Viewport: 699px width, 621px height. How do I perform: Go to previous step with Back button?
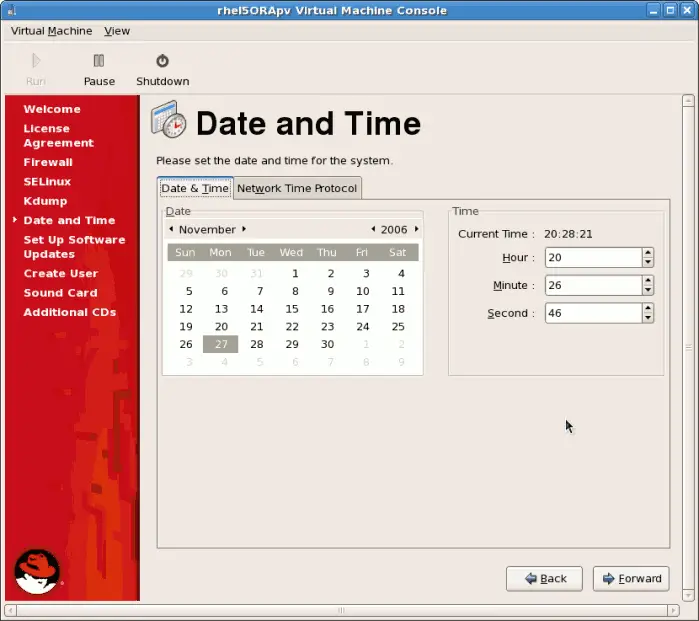pos(544,578)
